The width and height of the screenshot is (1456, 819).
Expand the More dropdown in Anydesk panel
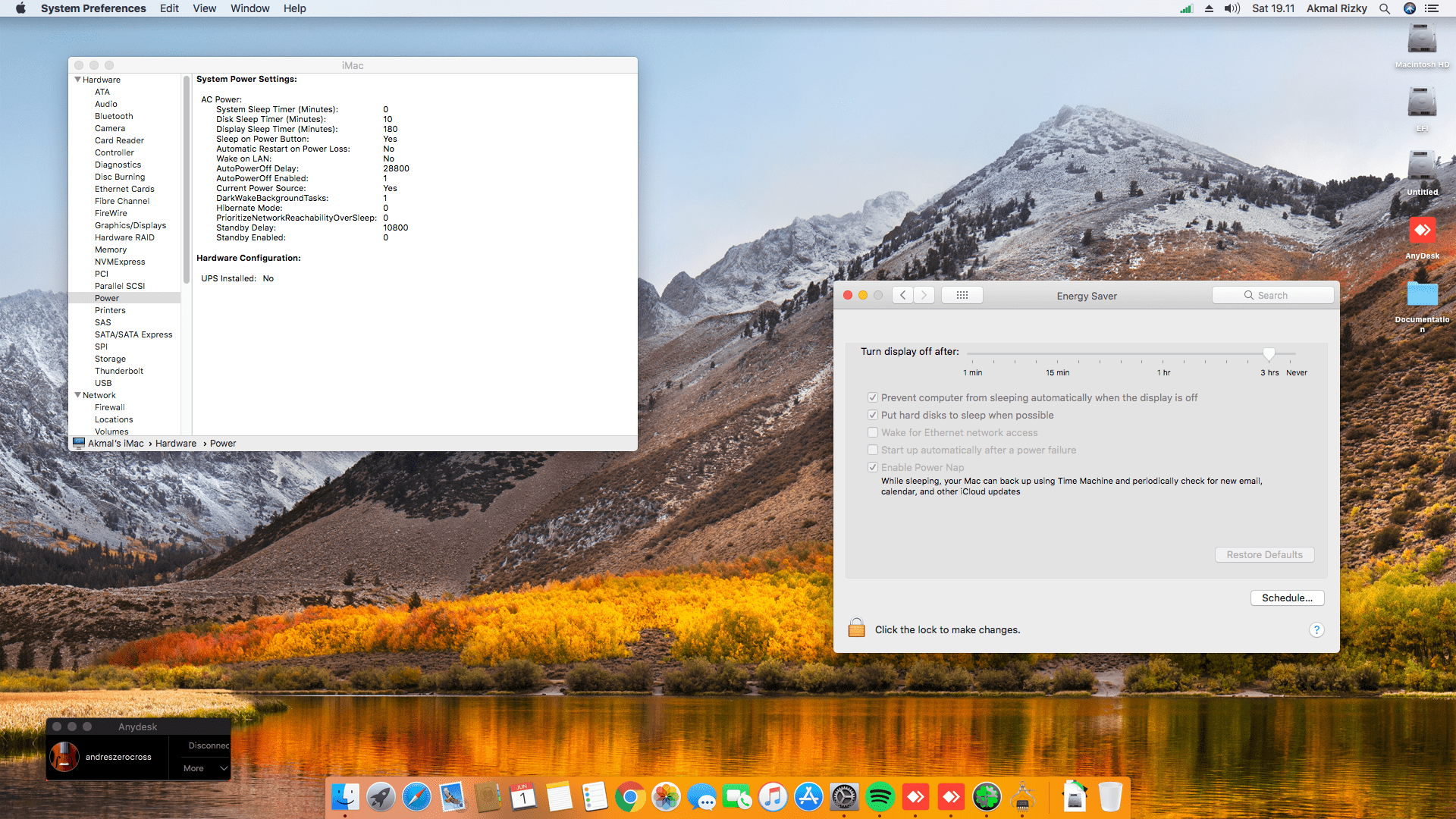[x=205, y=768]
